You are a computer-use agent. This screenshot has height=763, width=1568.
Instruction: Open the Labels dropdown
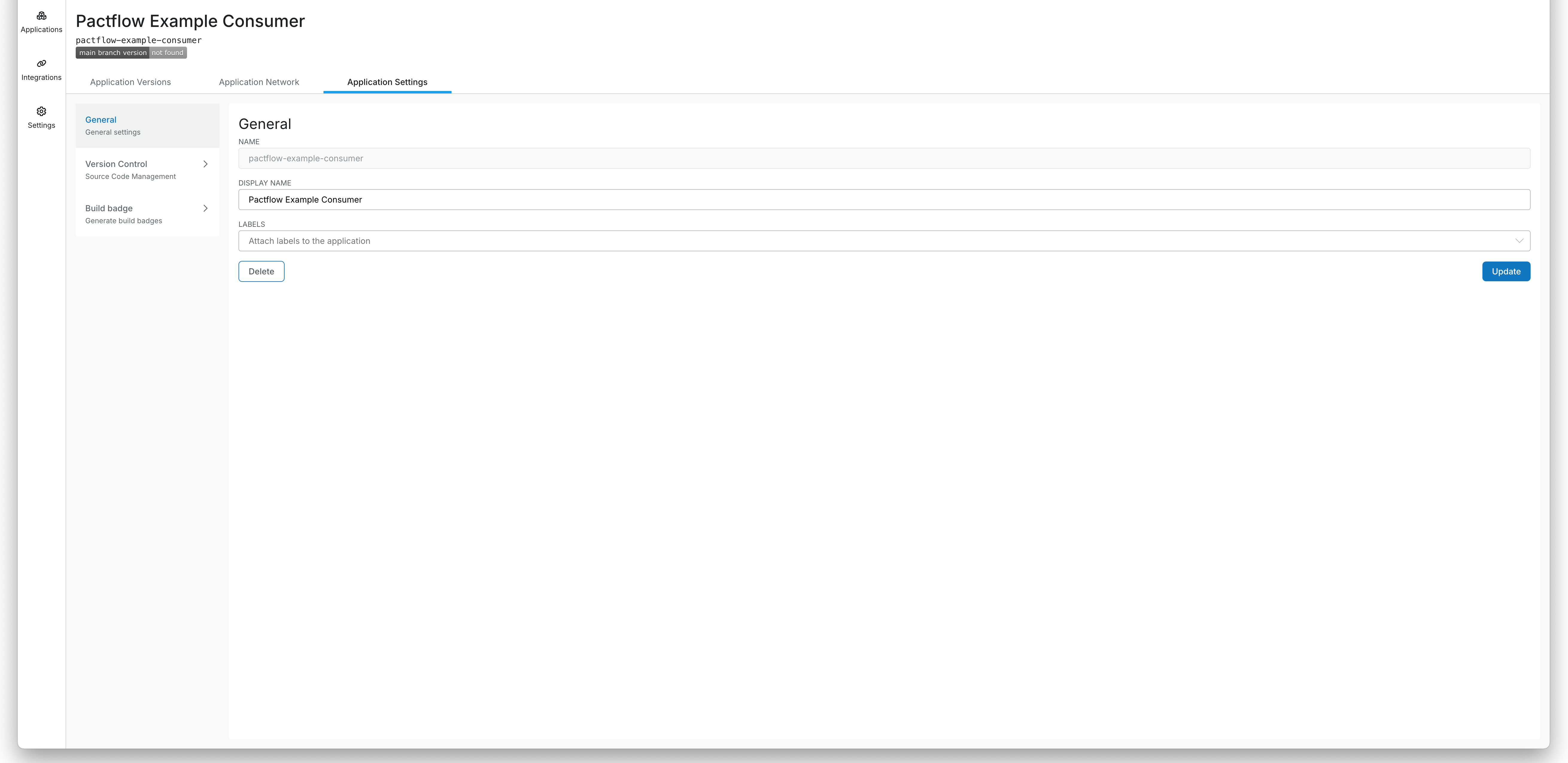(1520, 240)
